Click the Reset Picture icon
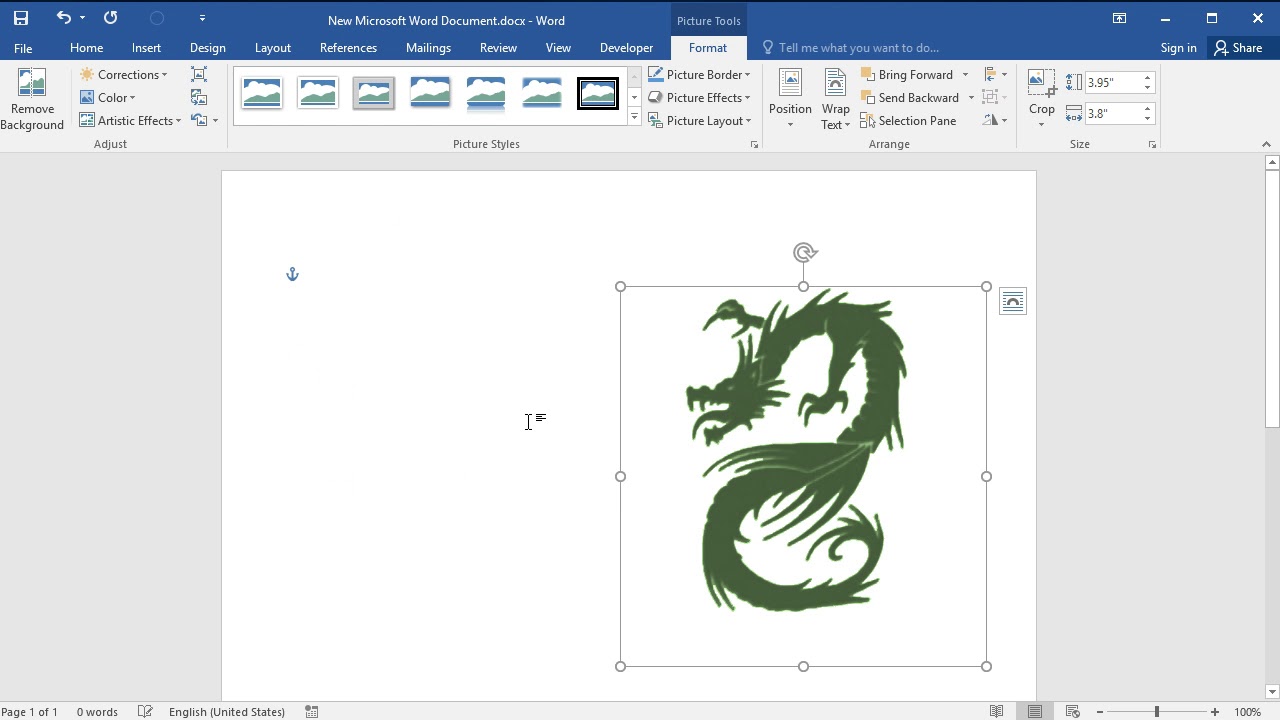The image size is (1280, 720). [x=199, y=120]
